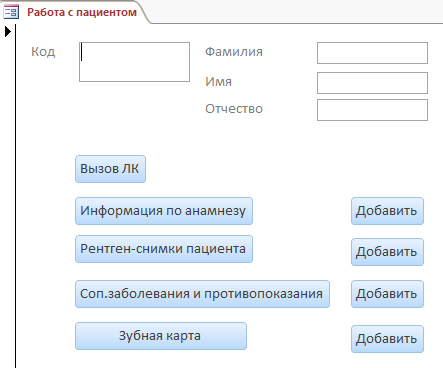Click Добавить beside Рентген-снимки пациента
The image size is (443, 368).
(387, 252)
